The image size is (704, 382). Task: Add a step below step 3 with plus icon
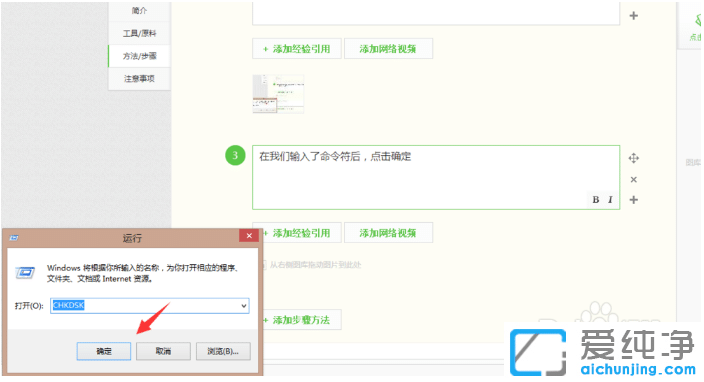pos(634,200)
